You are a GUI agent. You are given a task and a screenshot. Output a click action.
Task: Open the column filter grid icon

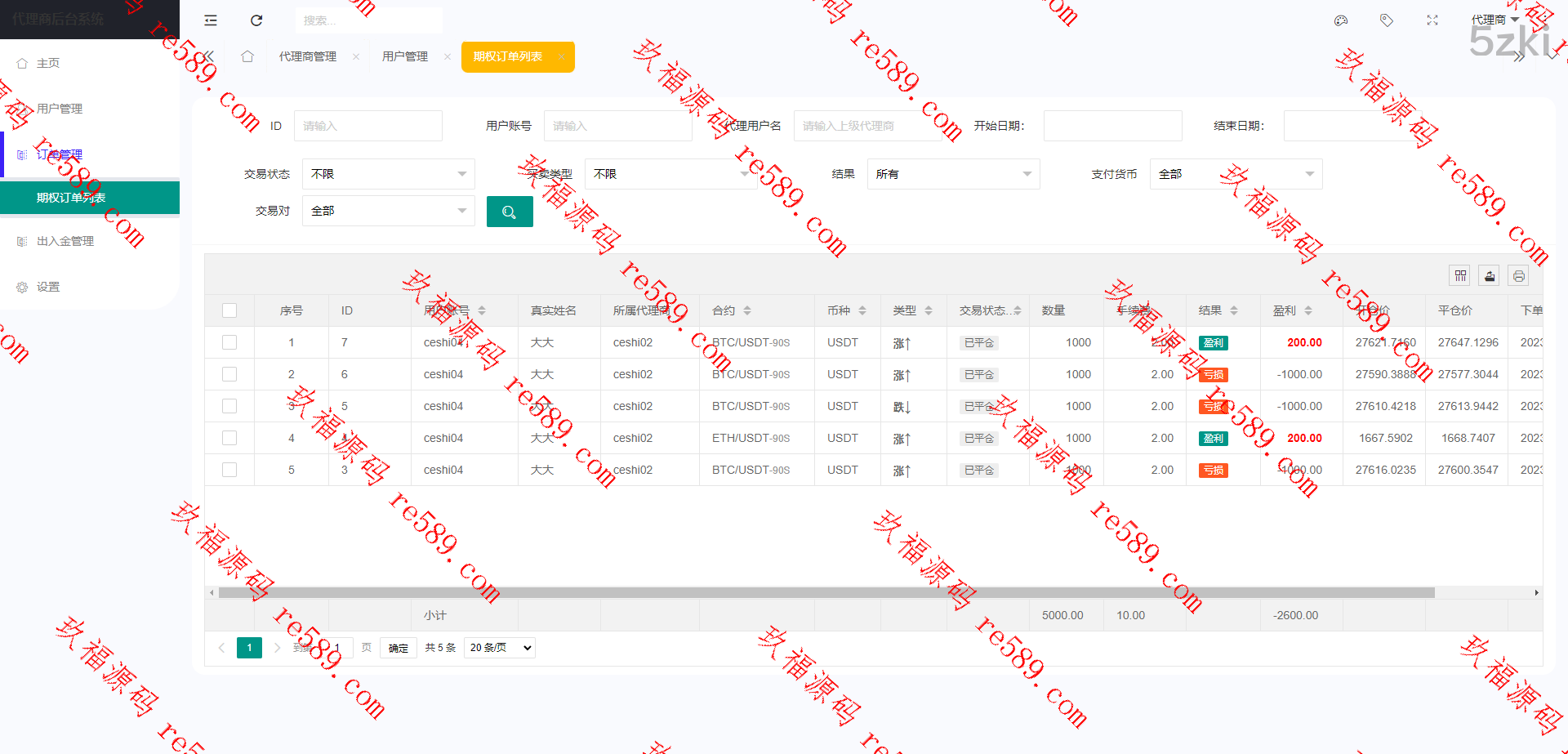(1460, 276)
